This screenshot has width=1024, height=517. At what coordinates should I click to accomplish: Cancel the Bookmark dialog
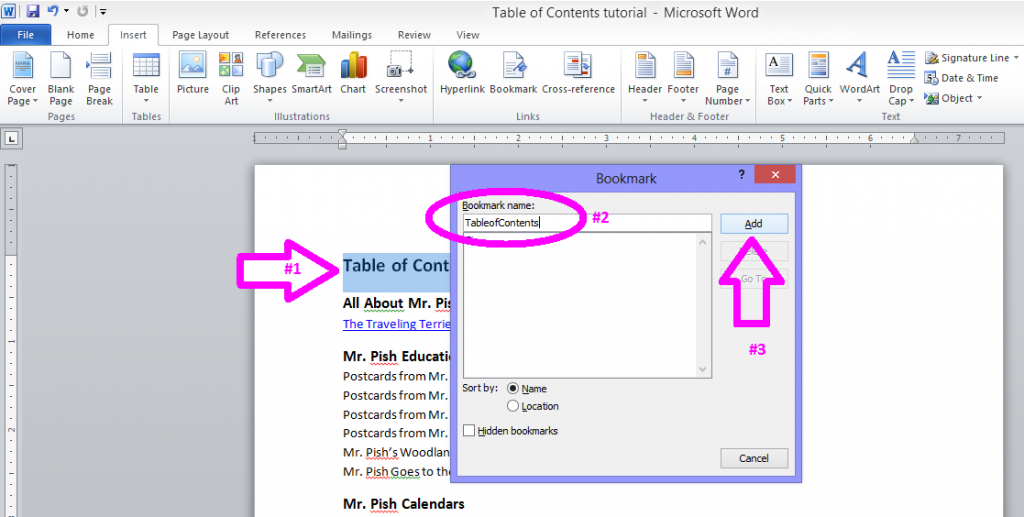(754, 458)
